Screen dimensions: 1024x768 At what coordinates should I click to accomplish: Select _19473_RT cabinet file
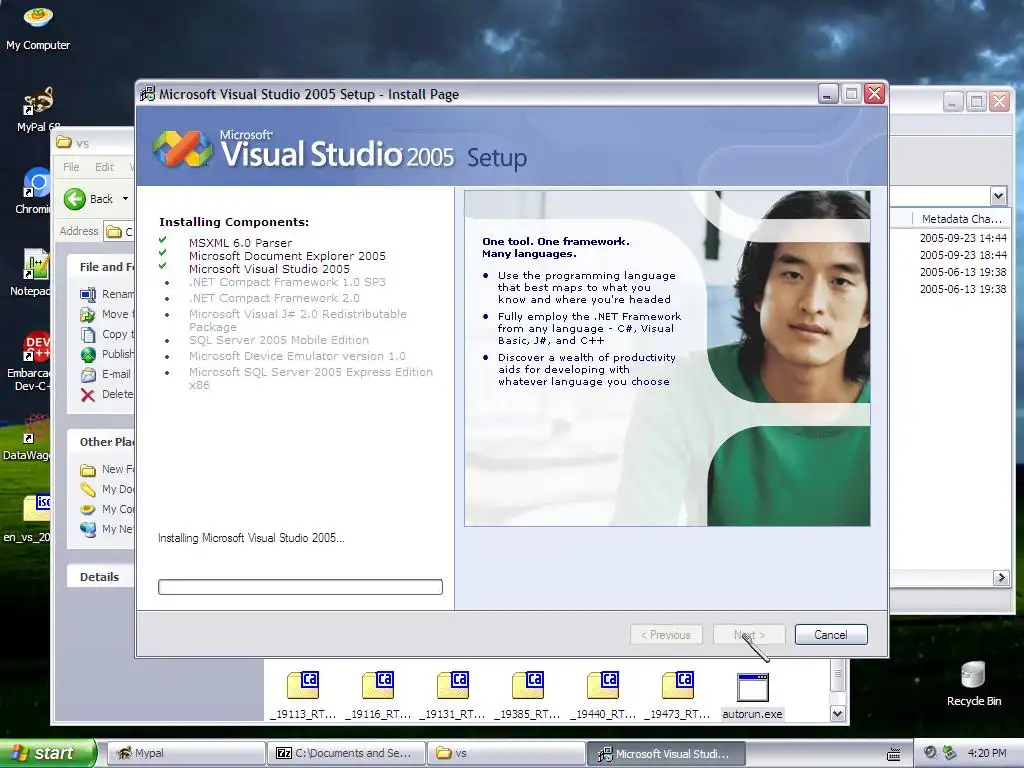pyautogui.click(x=677, y=696)
